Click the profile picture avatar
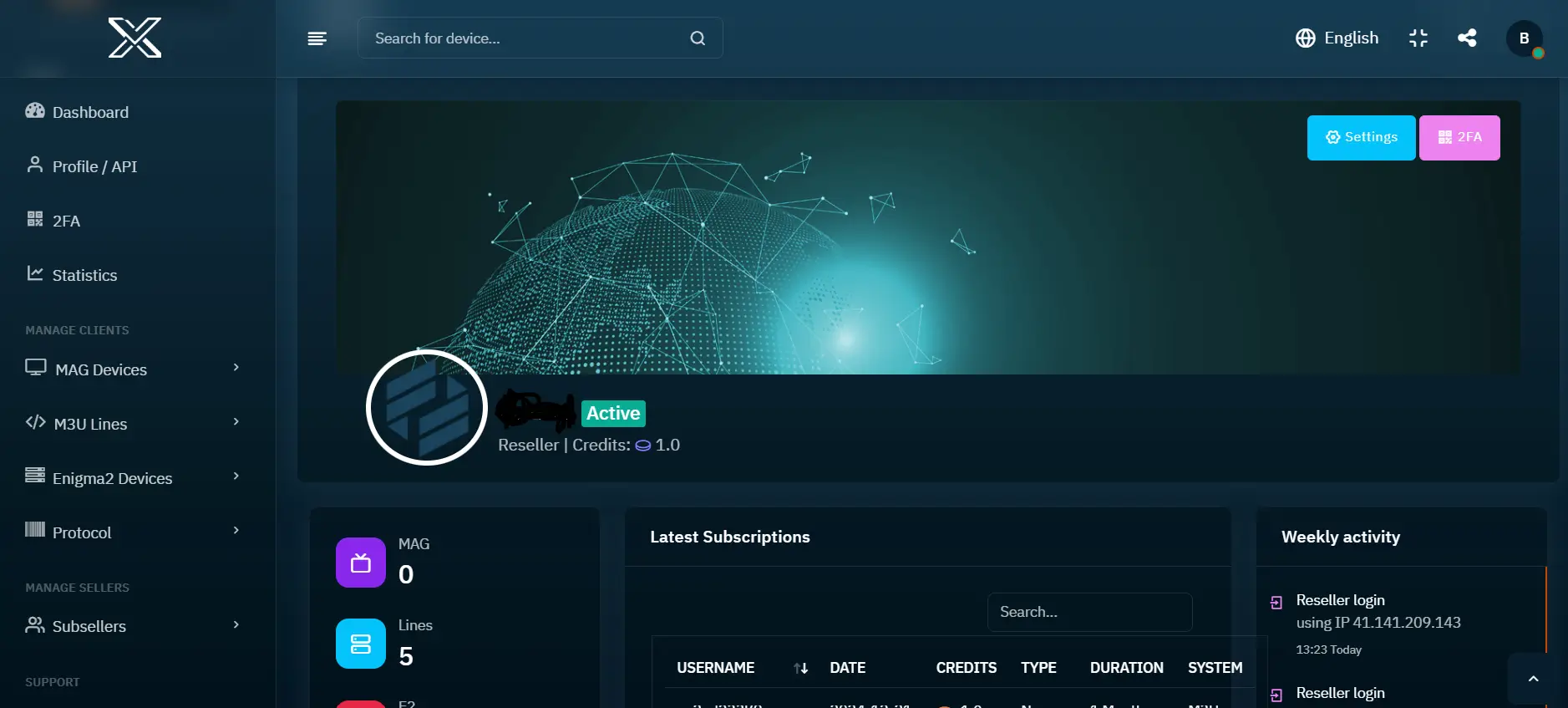Image resolution: width=1568 pixels, height=708 pixels. tap(427, 407)
